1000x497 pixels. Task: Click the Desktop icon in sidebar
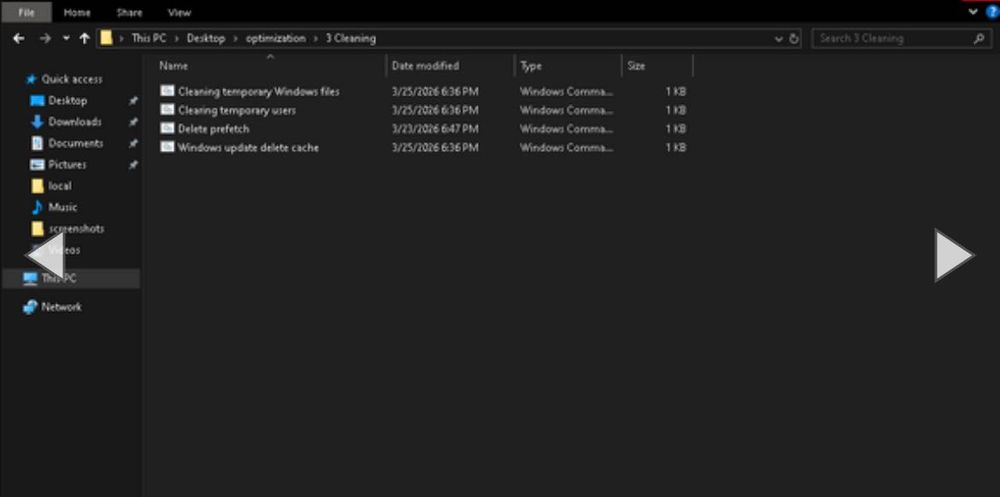38,100
